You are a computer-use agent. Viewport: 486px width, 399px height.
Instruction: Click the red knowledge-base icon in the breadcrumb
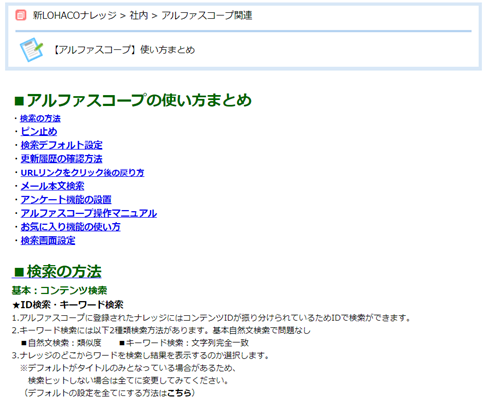click(21, 15)
